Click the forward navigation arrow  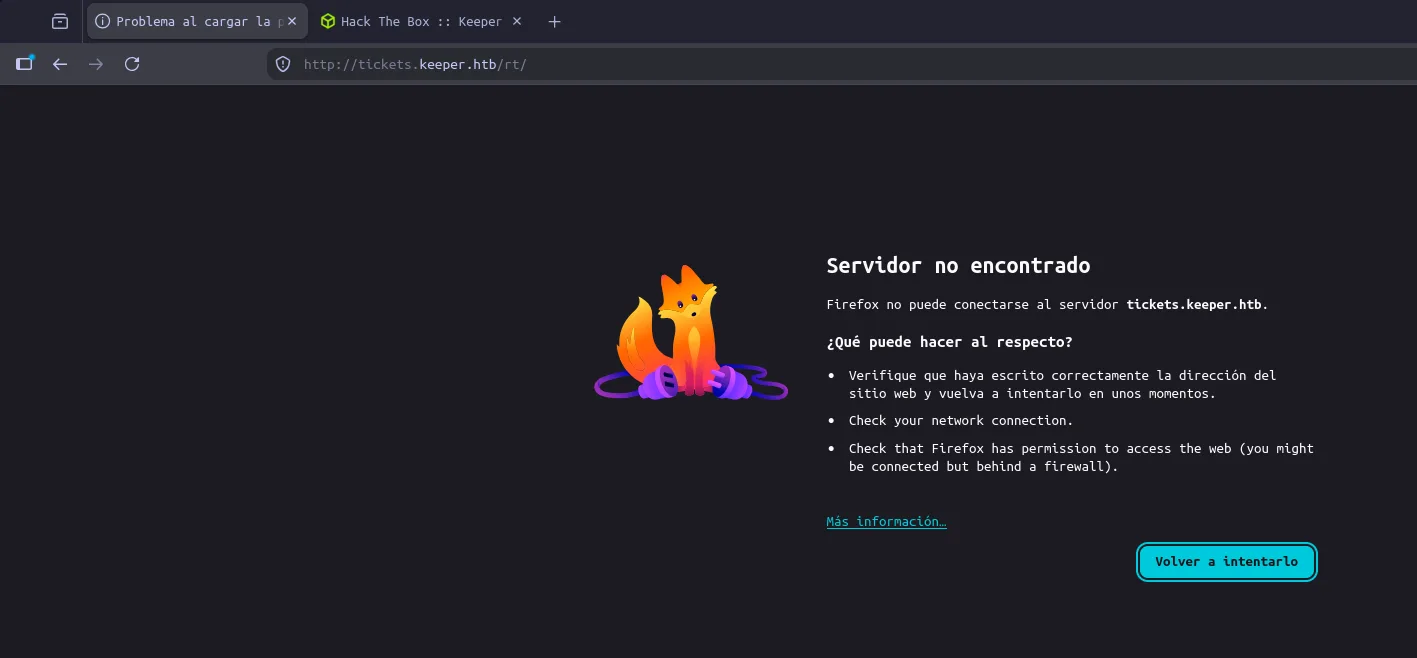96,64
